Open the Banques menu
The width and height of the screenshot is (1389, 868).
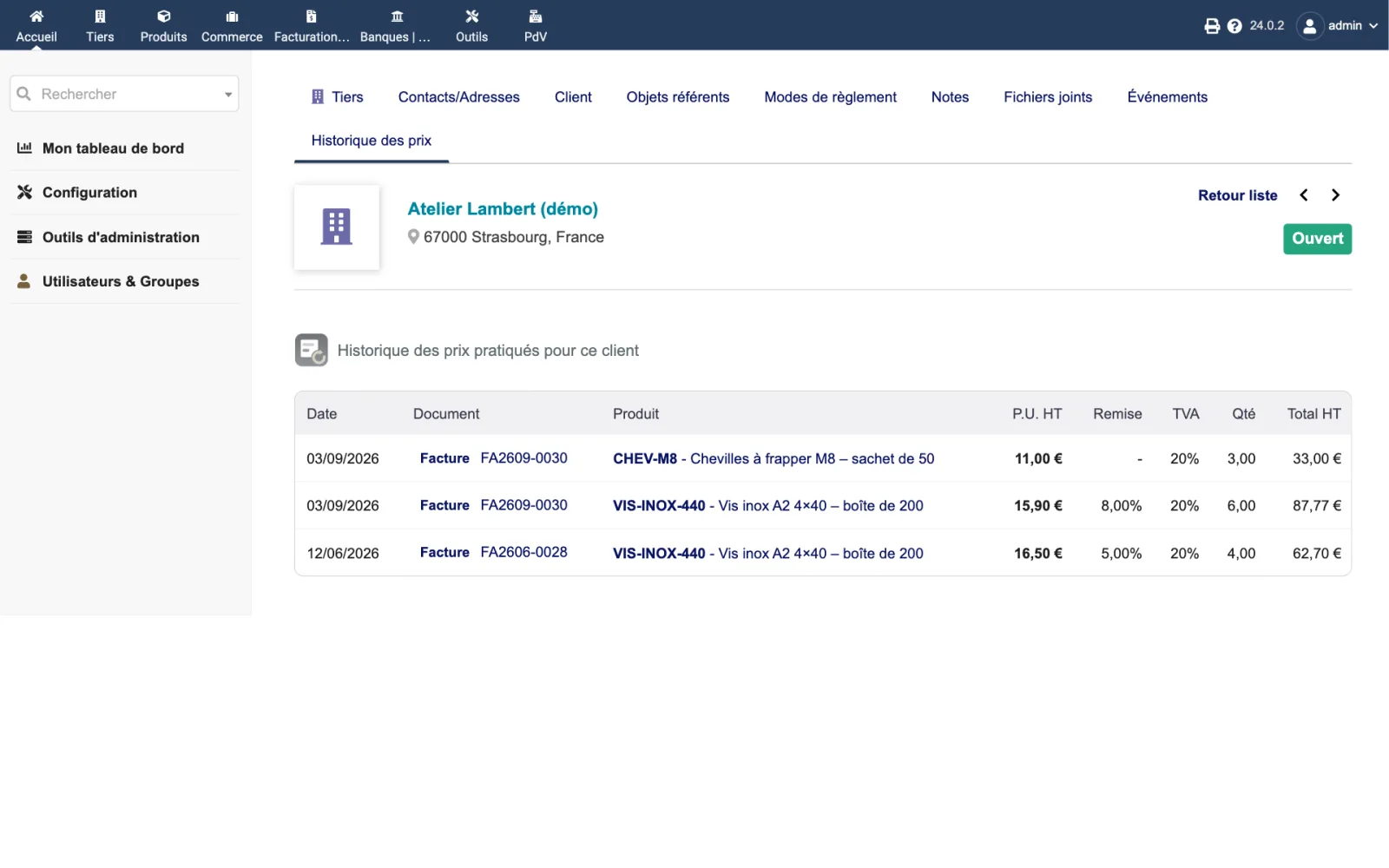[396, 25]
